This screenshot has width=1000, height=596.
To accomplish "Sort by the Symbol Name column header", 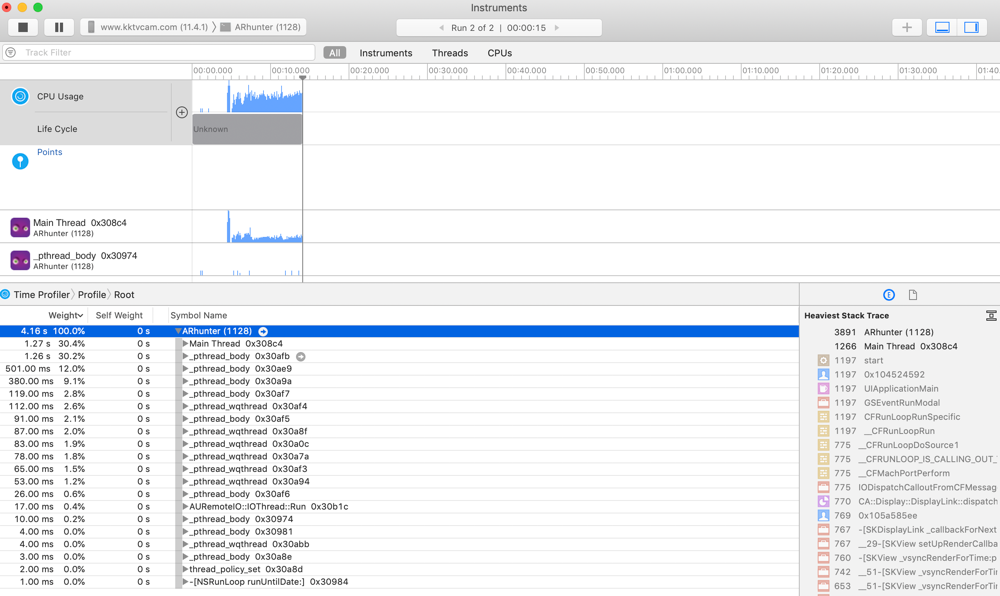I will 198,316.
